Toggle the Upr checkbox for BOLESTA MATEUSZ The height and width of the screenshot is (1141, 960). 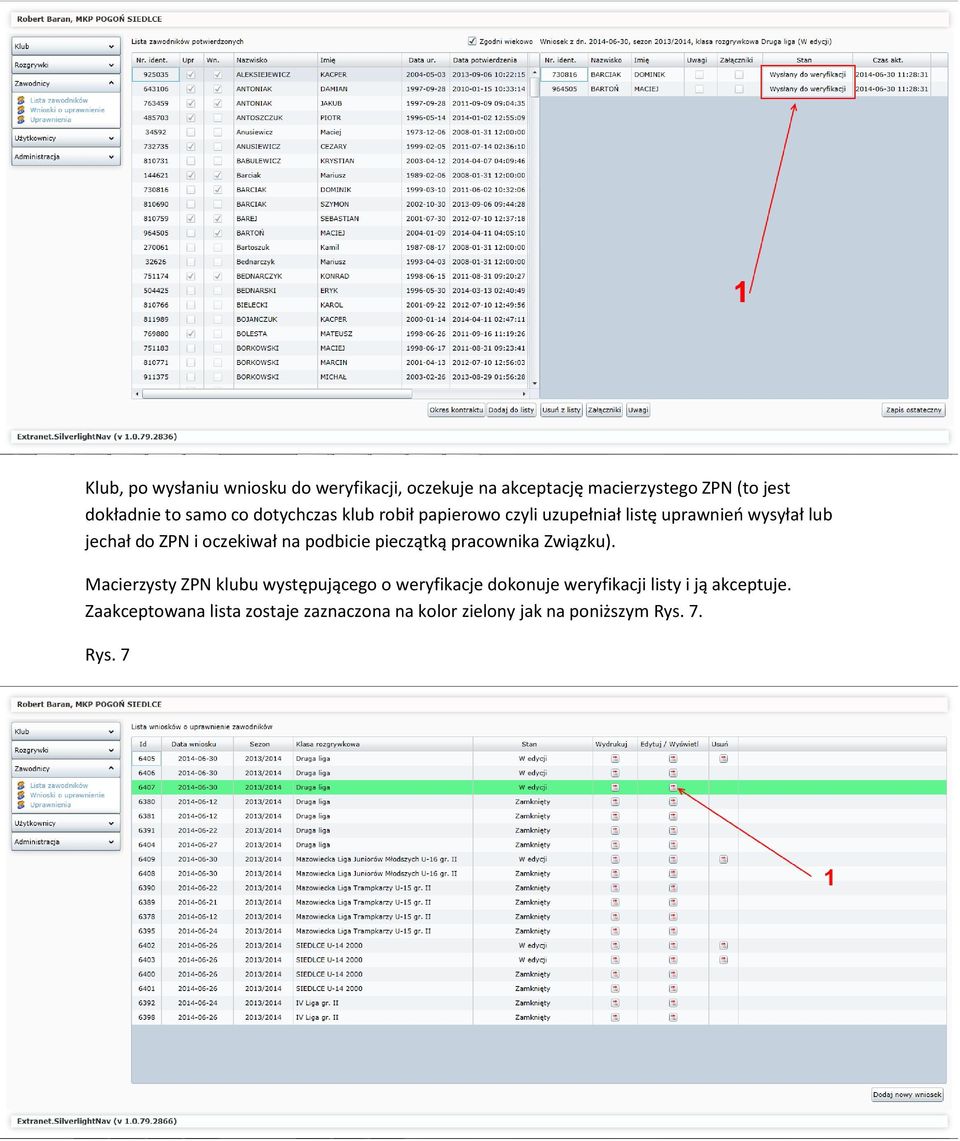point(191,333)
